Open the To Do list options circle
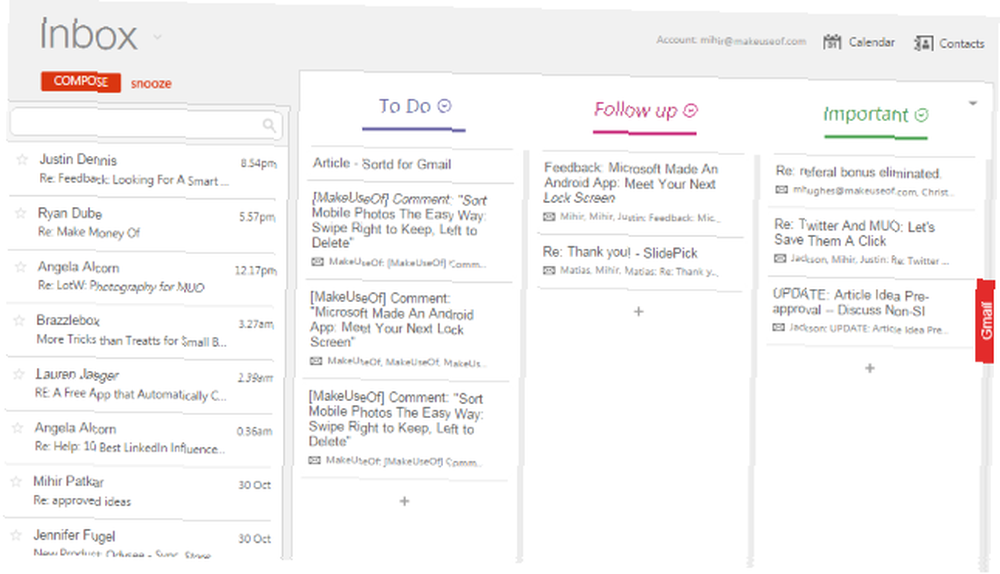This screenshot has width=1000, height=574. point(445,106)
